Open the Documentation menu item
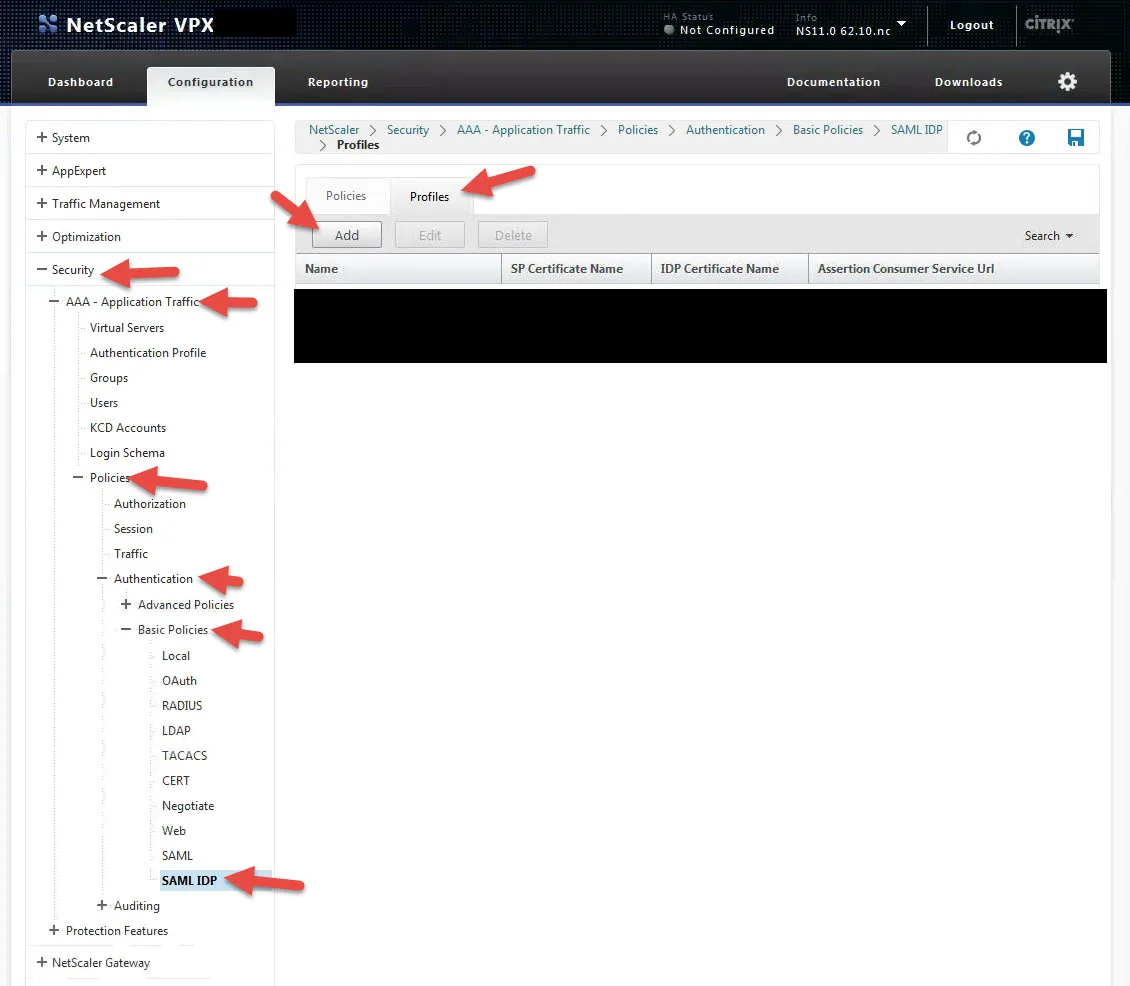1130x986 pixels. point(833,82)
